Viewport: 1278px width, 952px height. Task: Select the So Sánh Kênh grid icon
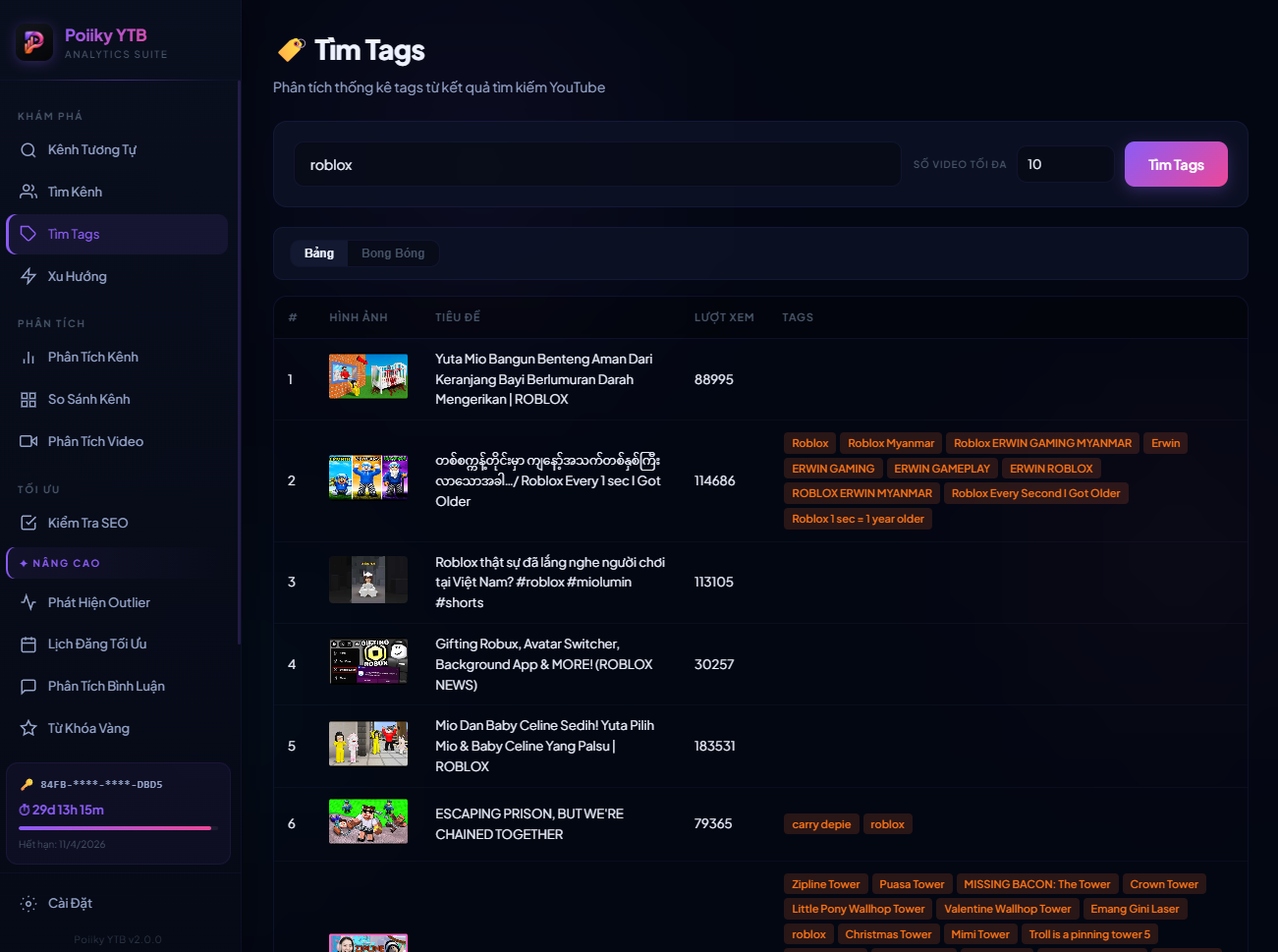point(28,400)
